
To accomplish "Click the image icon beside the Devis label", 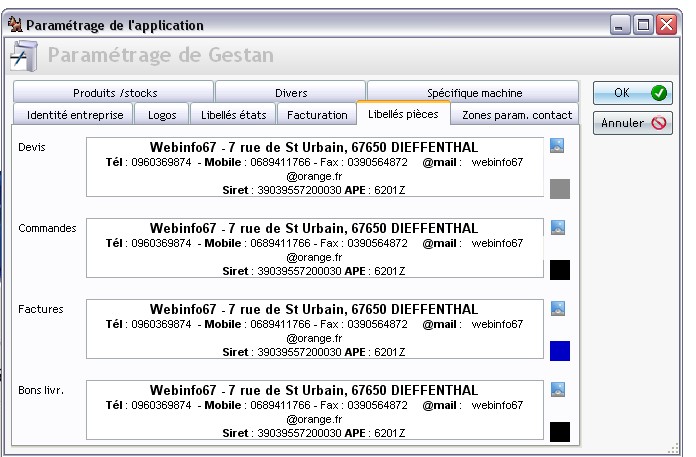I will 558,146.
